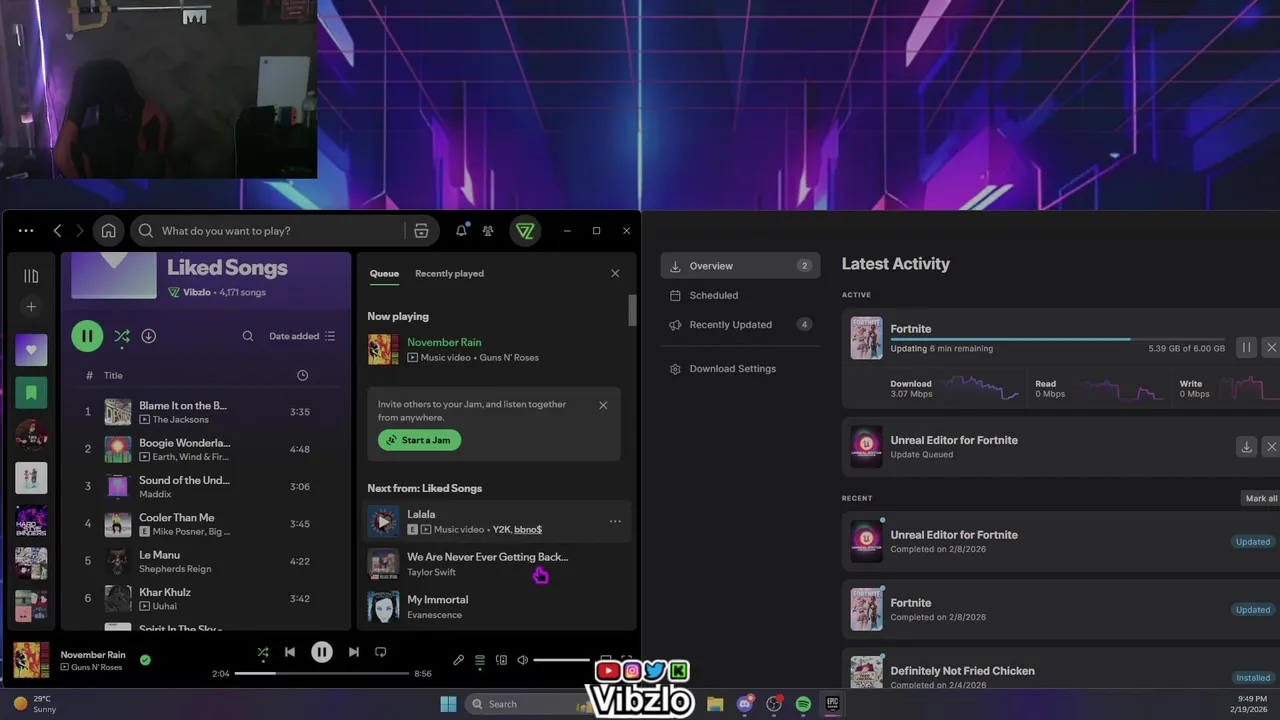Seek within the November Rain progress bar
The width and height of the screenshot is (1280, 720).
pyautogui.click(x=321, y=673)
